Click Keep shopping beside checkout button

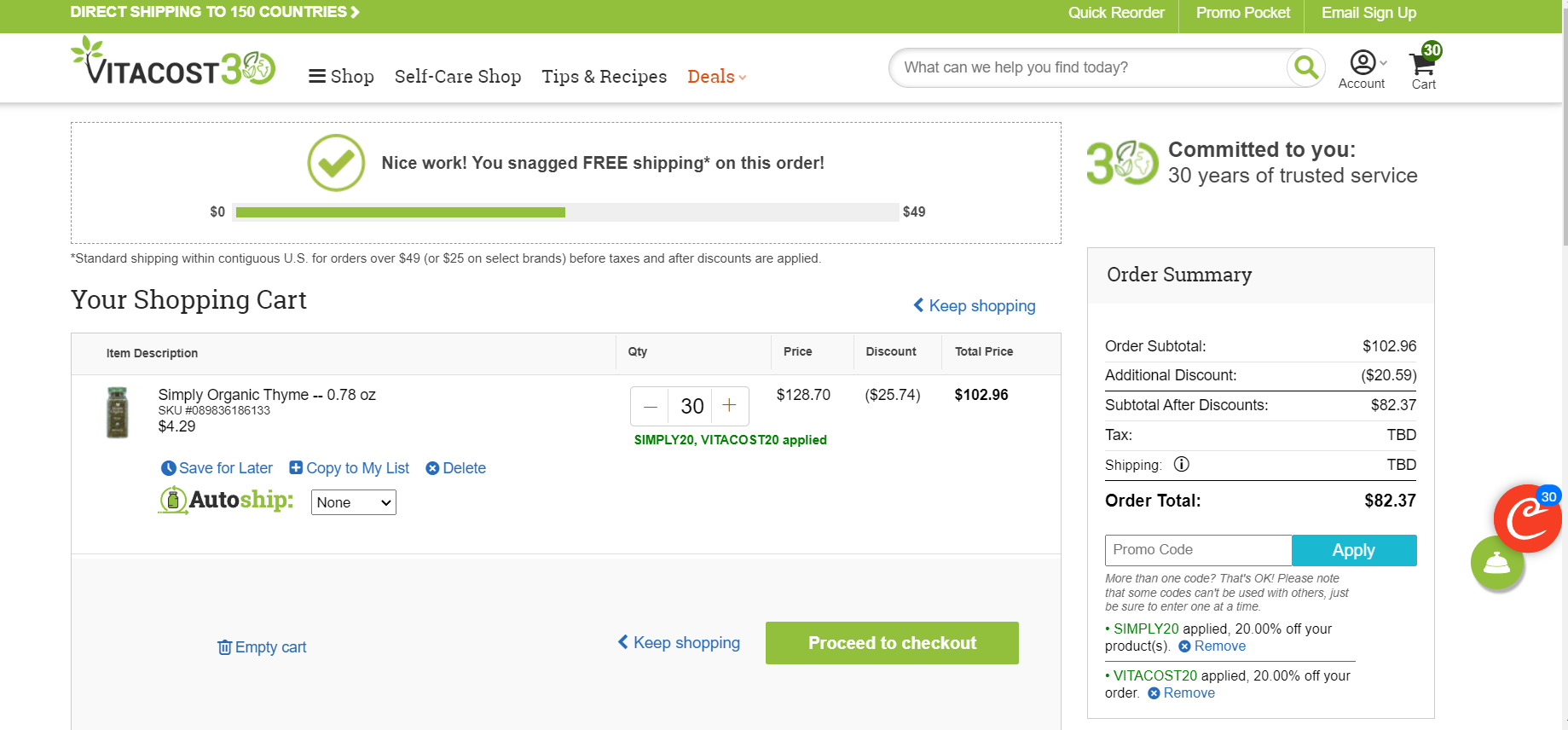point(679,643)
